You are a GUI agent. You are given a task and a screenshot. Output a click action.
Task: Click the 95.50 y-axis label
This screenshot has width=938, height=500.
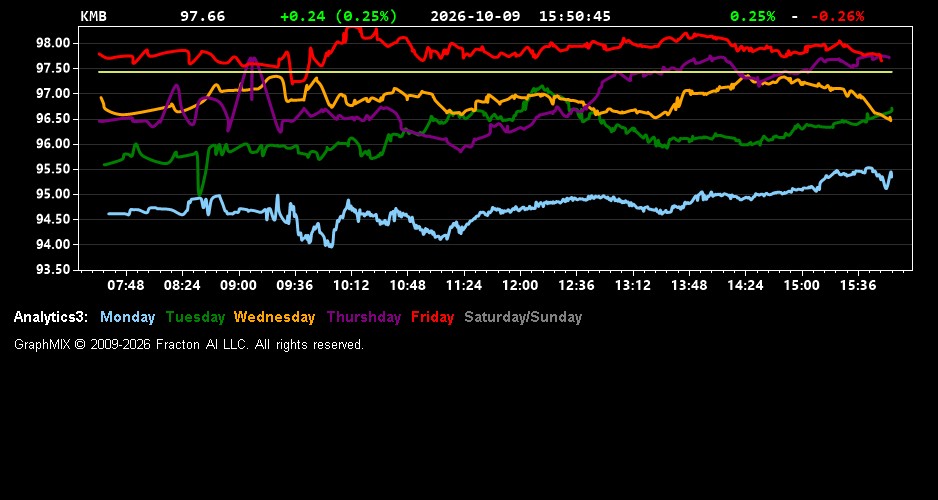54,169
